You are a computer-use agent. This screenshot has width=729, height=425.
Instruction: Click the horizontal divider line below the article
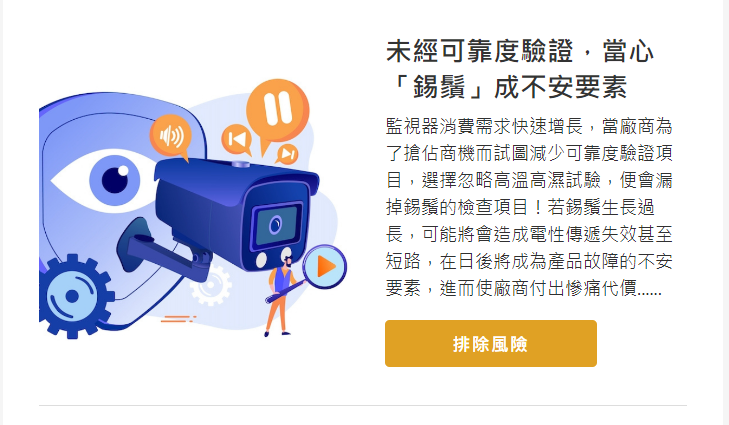pos(363,405)
